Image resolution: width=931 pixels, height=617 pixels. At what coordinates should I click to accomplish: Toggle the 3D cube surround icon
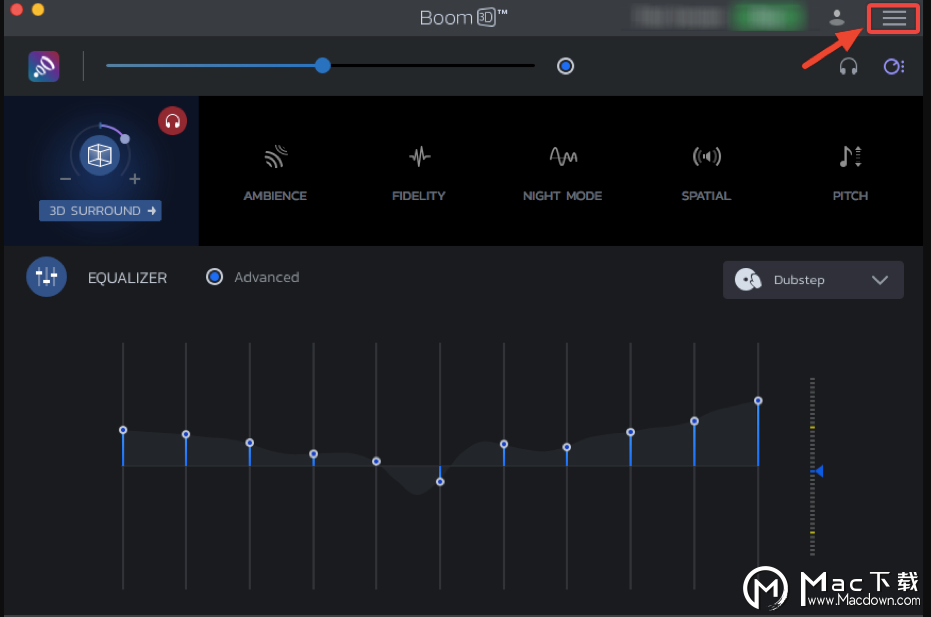point(100,156)
